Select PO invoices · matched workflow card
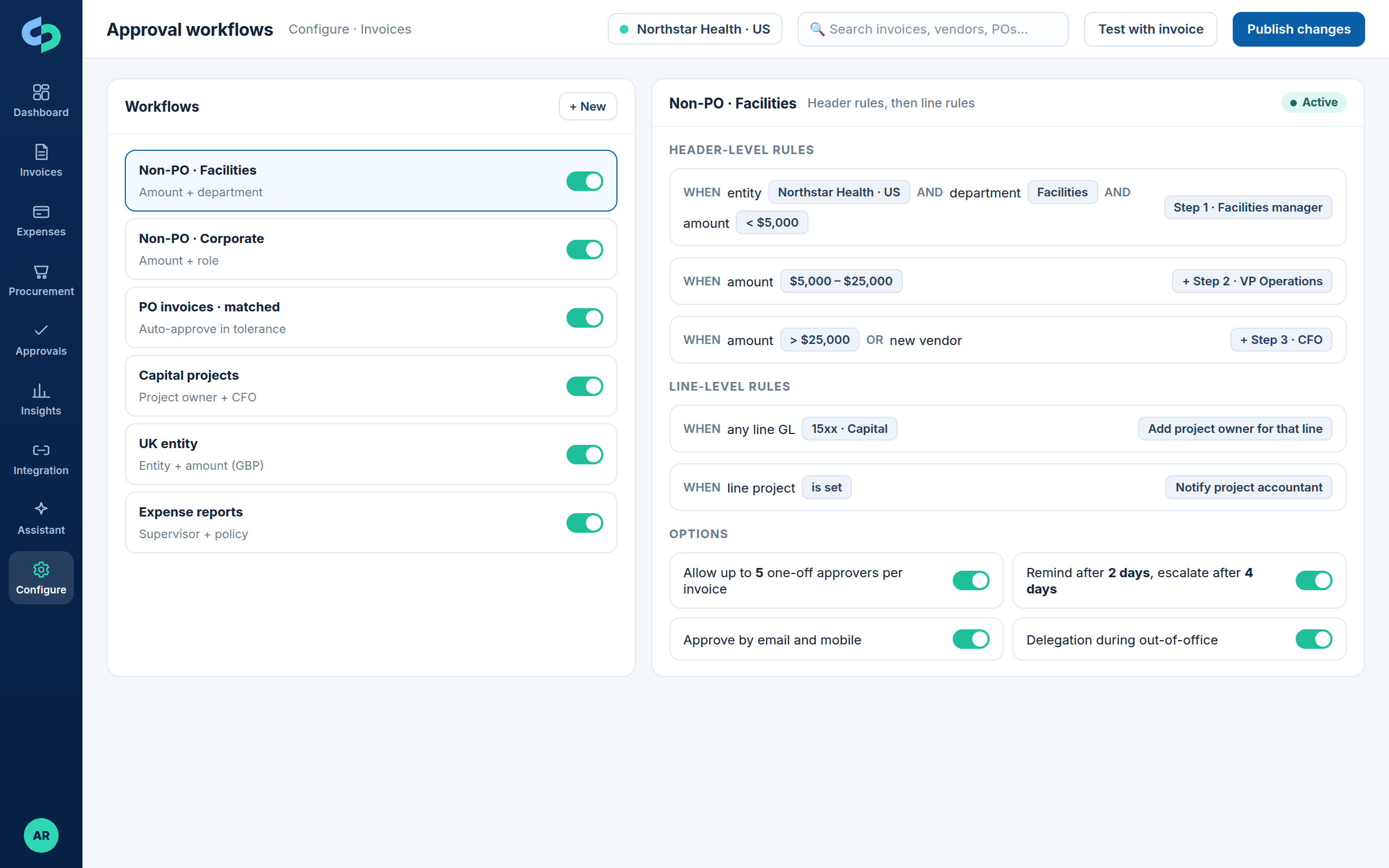Viewport: 1389px width, 868px height. pyautogui.click(x=371, y=317)
